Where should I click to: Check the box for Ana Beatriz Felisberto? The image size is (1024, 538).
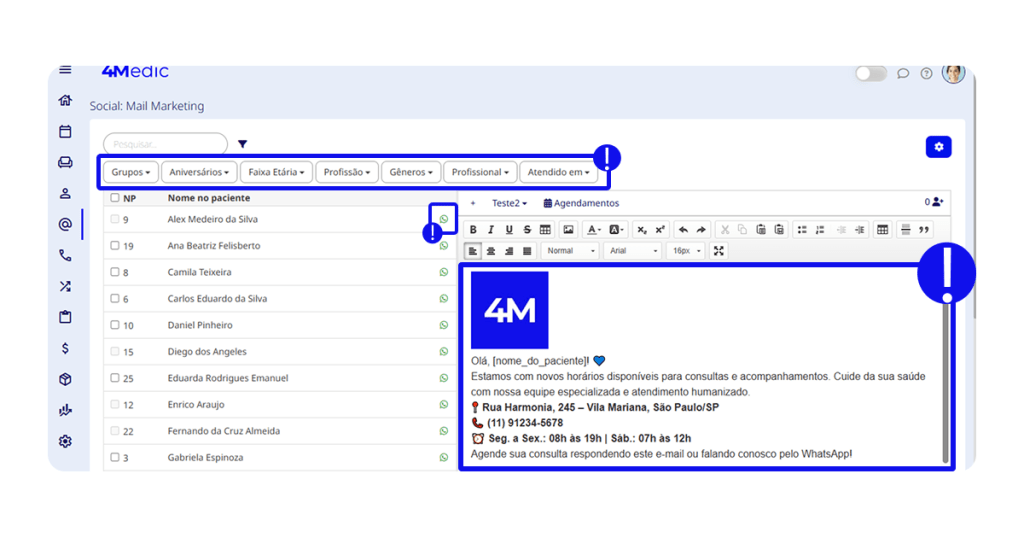[115, 246]
